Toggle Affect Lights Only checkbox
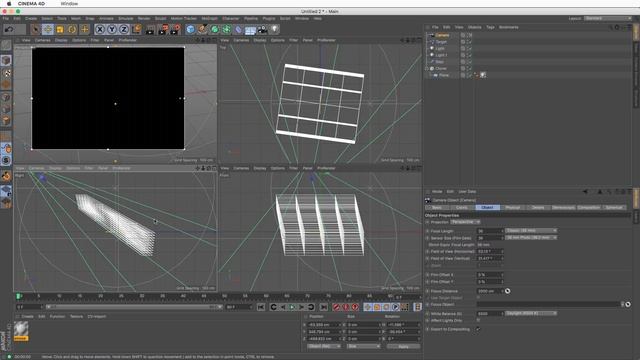 coord(478,320)
